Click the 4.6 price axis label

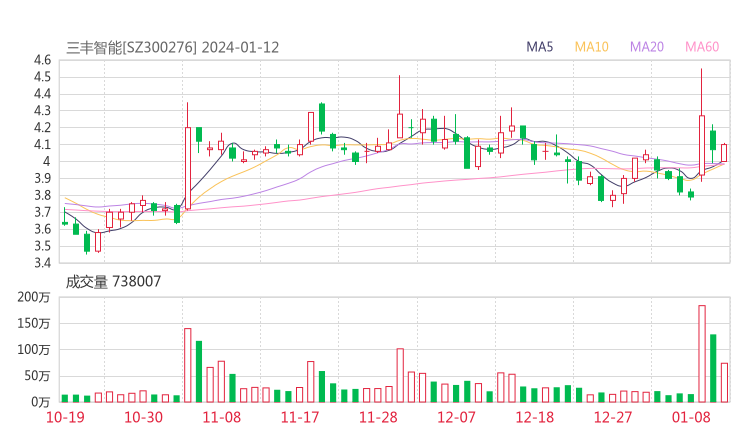click(x=42, y=60)
